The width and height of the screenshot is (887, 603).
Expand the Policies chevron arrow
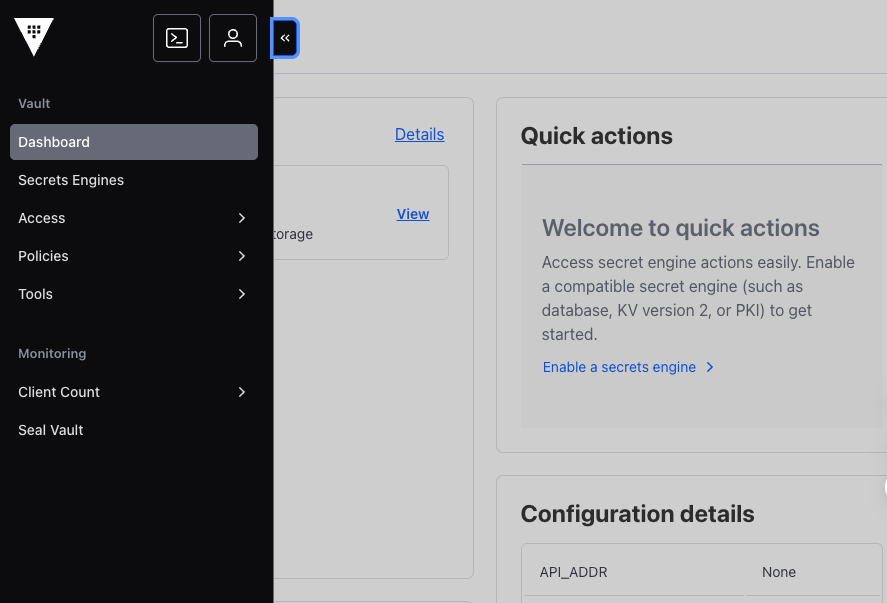pyautogui.click(x=242, y=256)
